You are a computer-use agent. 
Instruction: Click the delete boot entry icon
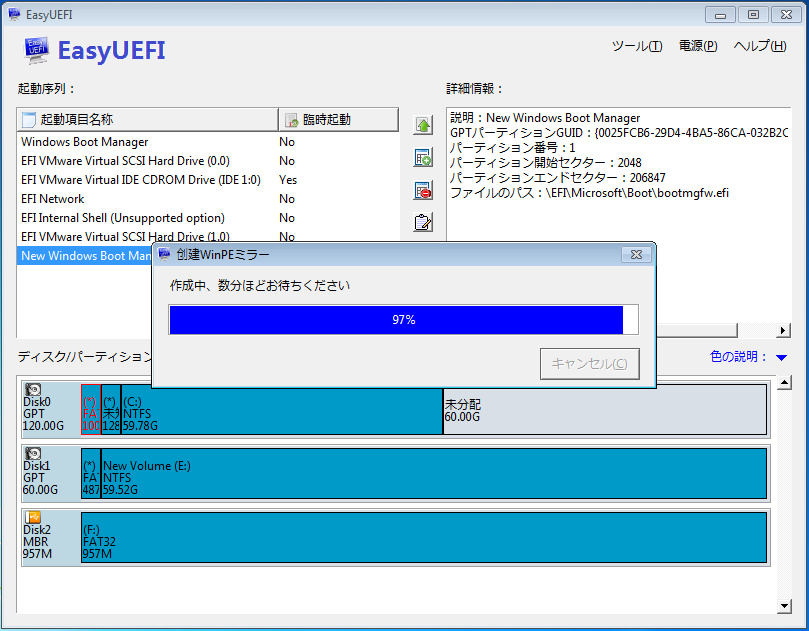coord(423,190)
